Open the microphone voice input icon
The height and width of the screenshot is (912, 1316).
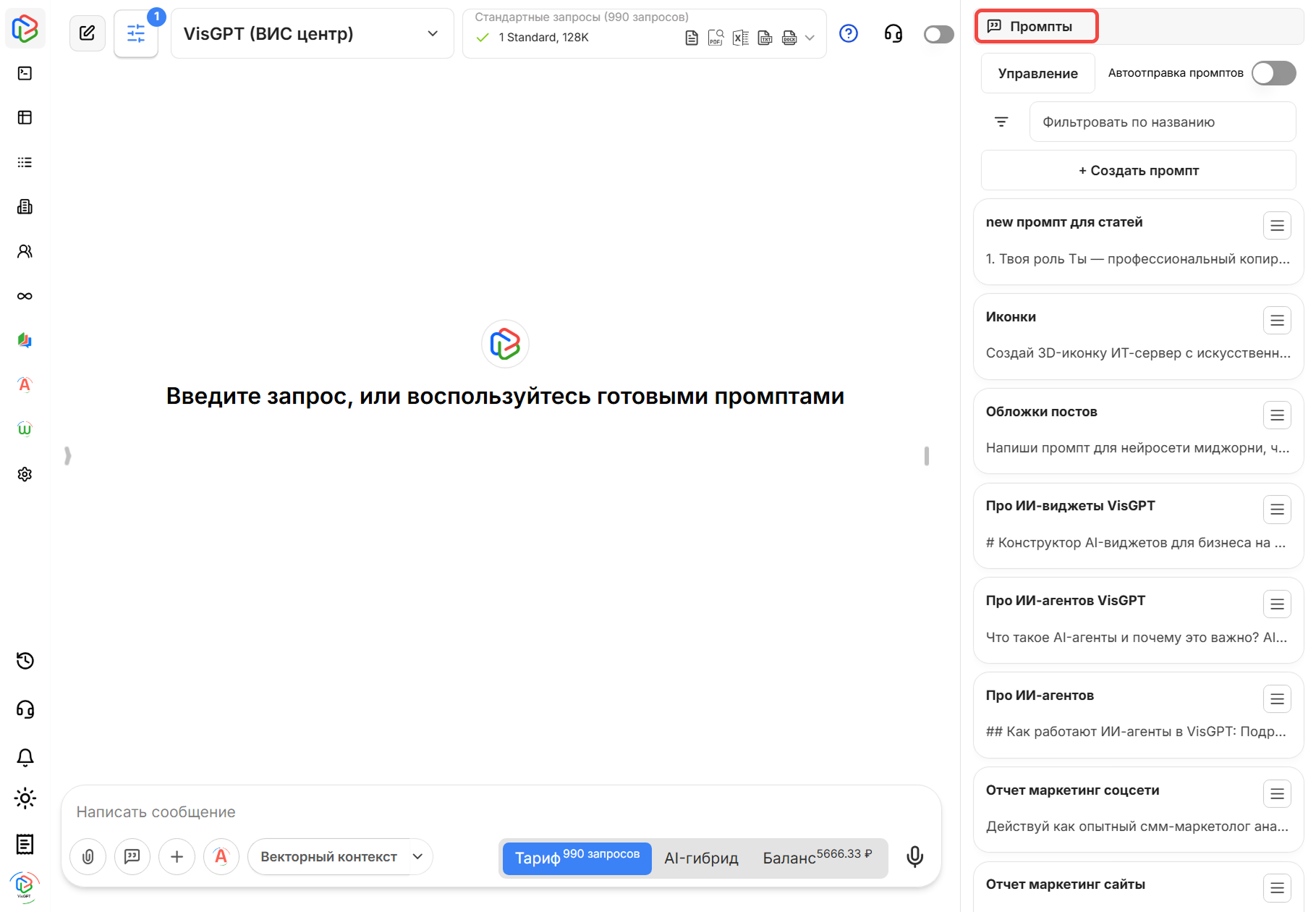(914, 857)
